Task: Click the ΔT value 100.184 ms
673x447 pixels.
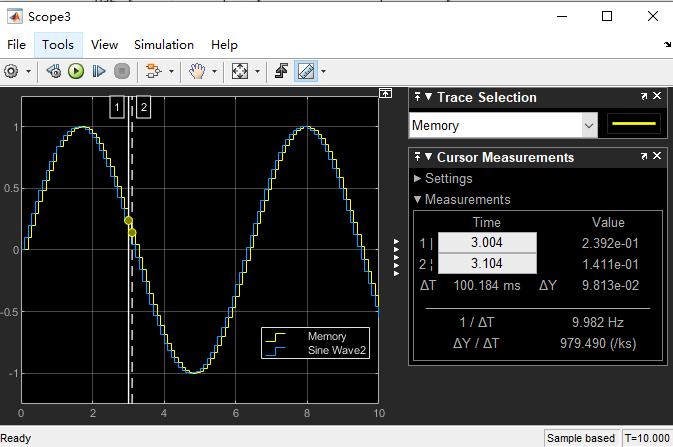Action: coord(487,286)
